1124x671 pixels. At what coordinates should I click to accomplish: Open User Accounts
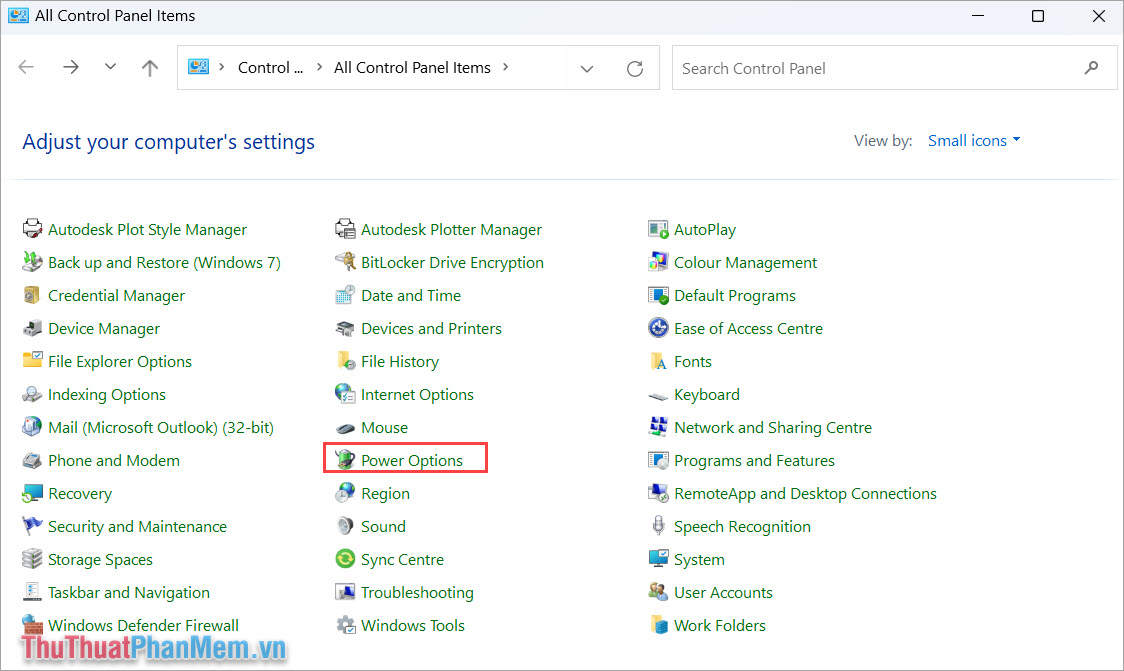(722, 591)
